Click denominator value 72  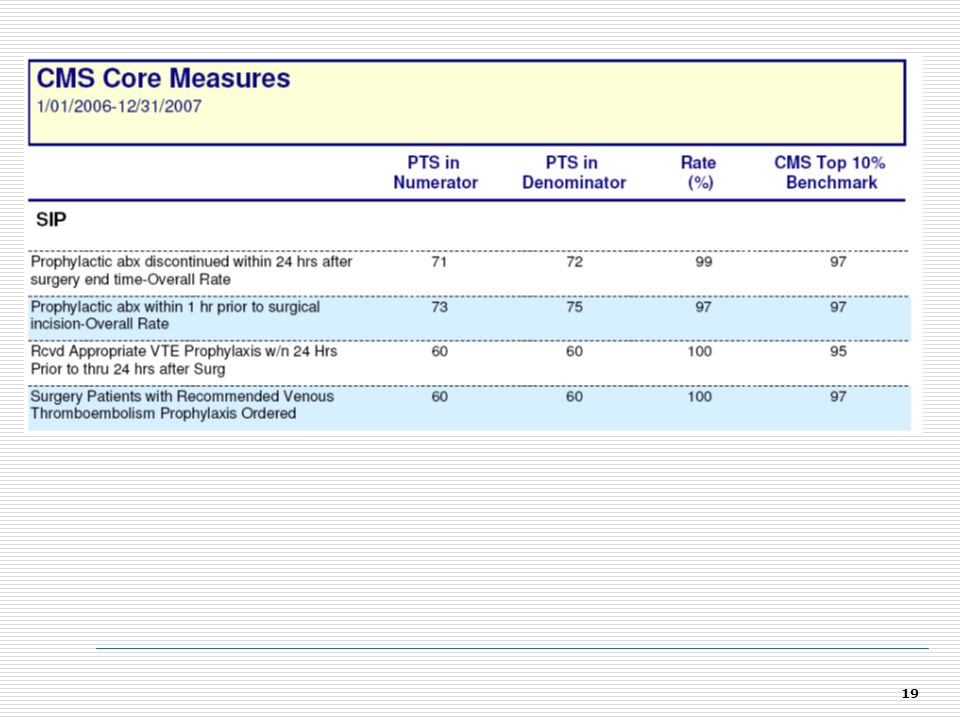(x=574, y=262)
